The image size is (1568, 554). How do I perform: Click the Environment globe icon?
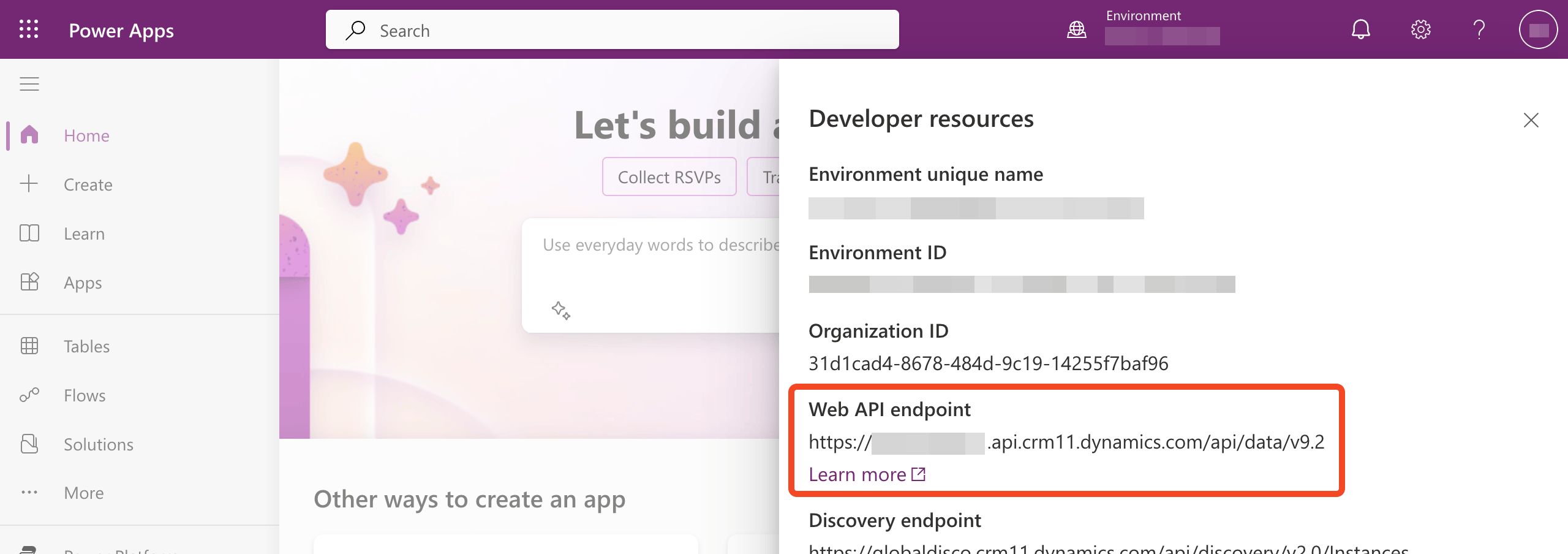[1076, 29]
